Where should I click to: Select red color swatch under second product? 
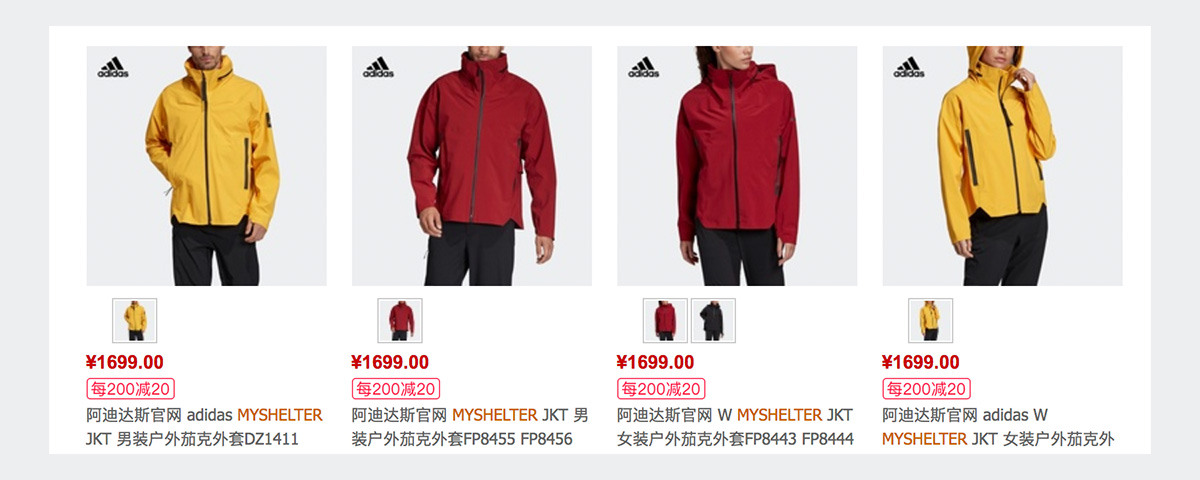400,320
